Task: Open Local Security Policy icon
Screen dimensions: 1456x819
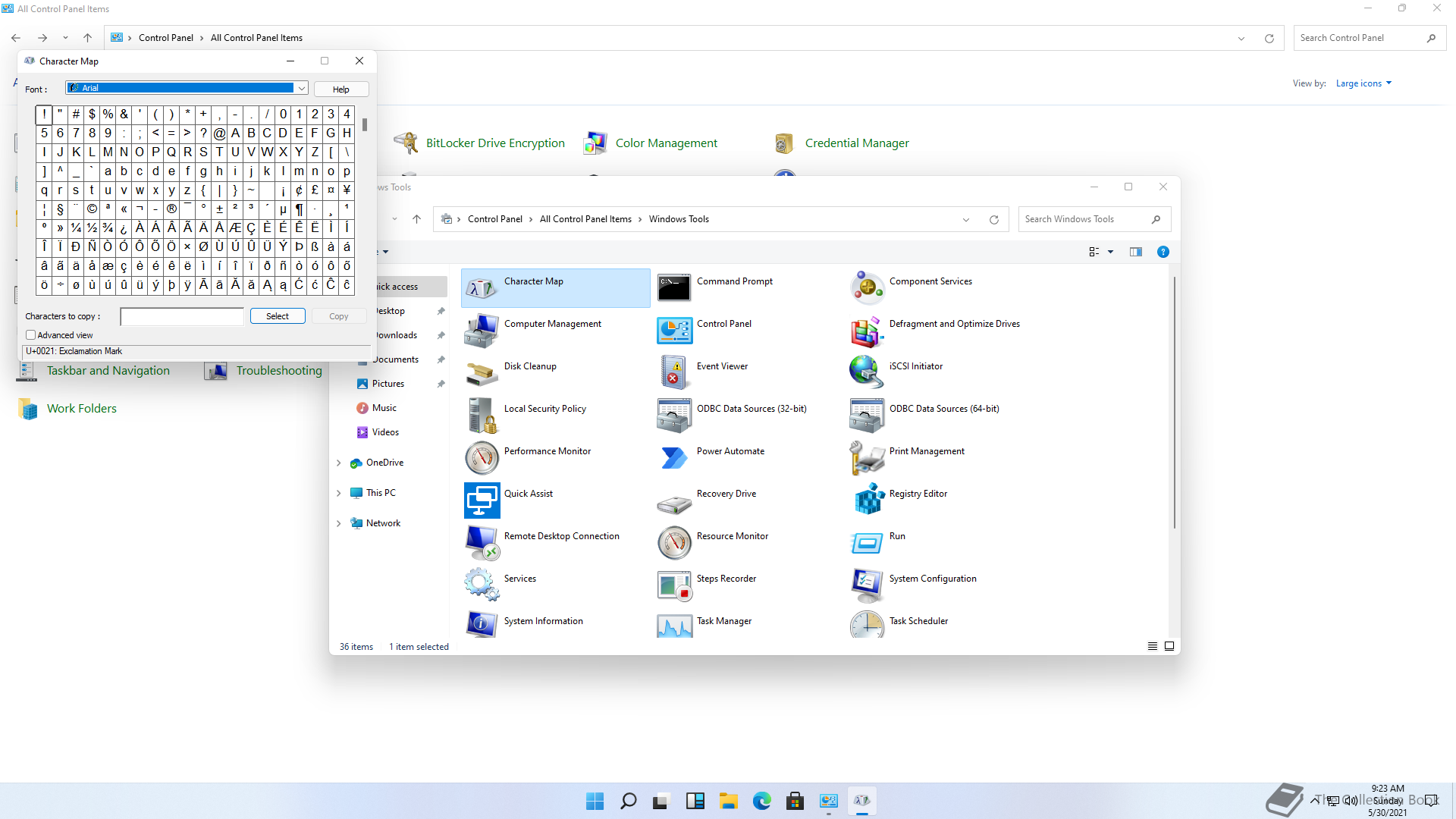Action: click(482, 416)
